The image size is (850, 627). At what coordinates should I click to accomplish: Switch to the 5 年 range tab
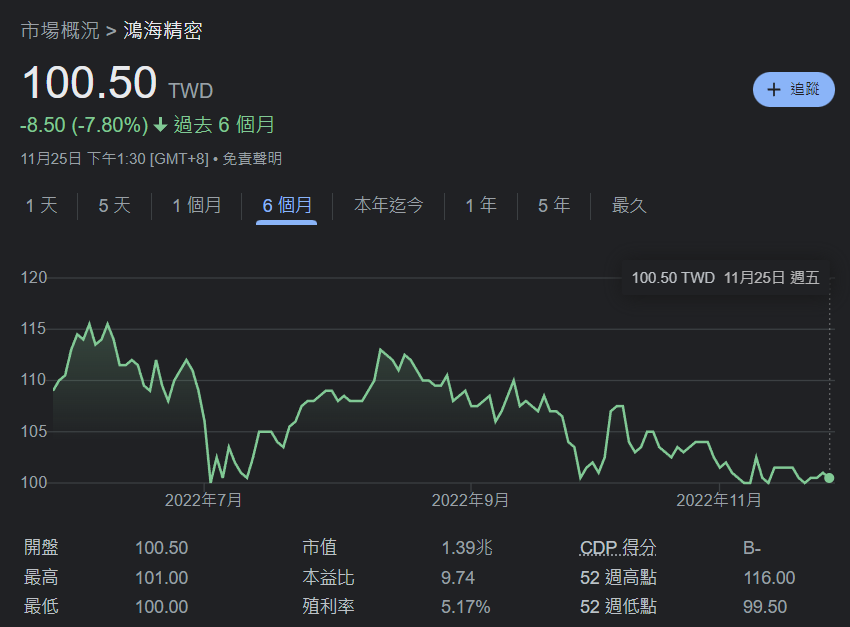(x=554, y=205)
